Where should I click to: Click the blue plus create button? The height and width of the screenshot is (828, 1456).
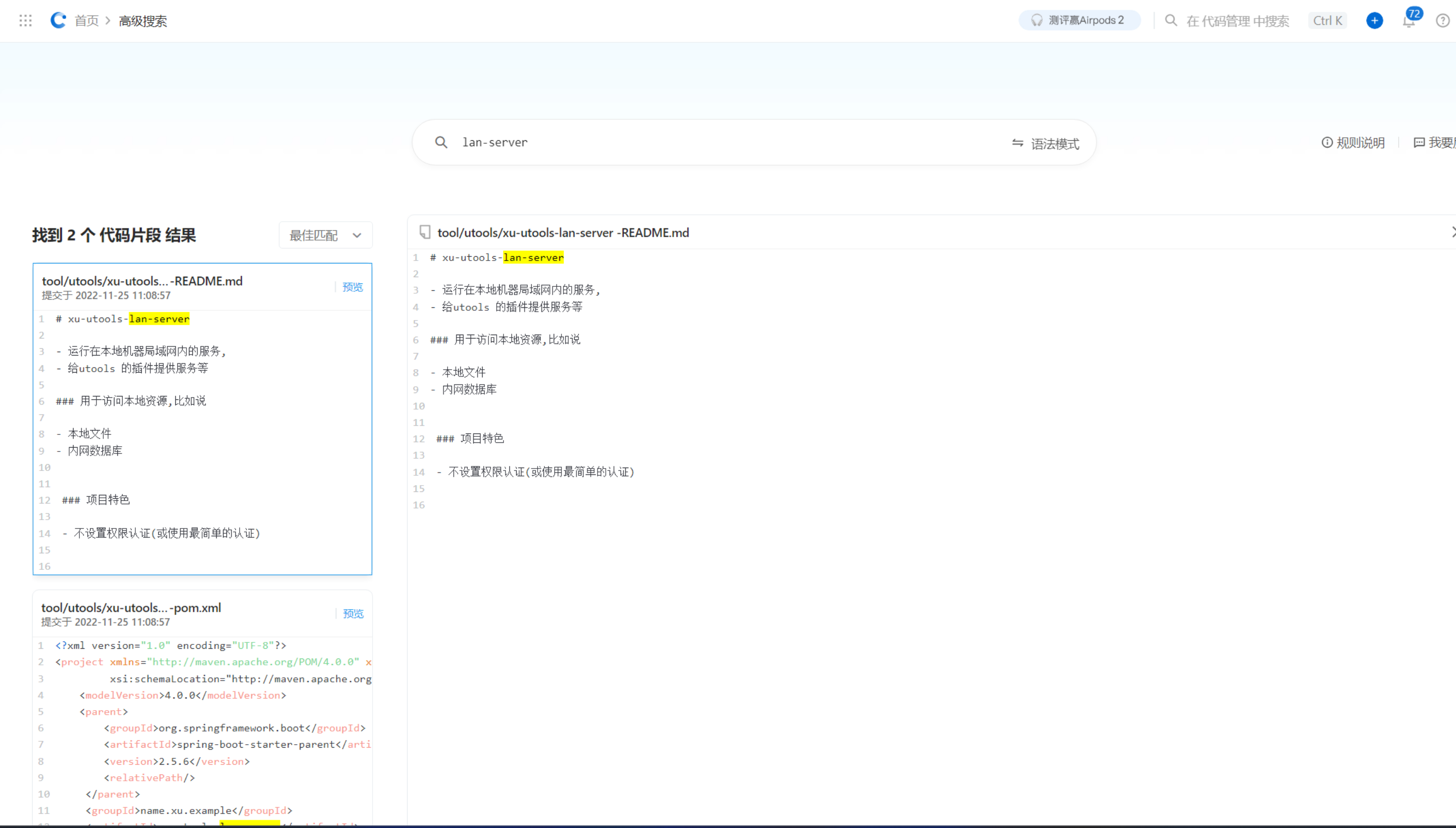[x=1374, y=21]
